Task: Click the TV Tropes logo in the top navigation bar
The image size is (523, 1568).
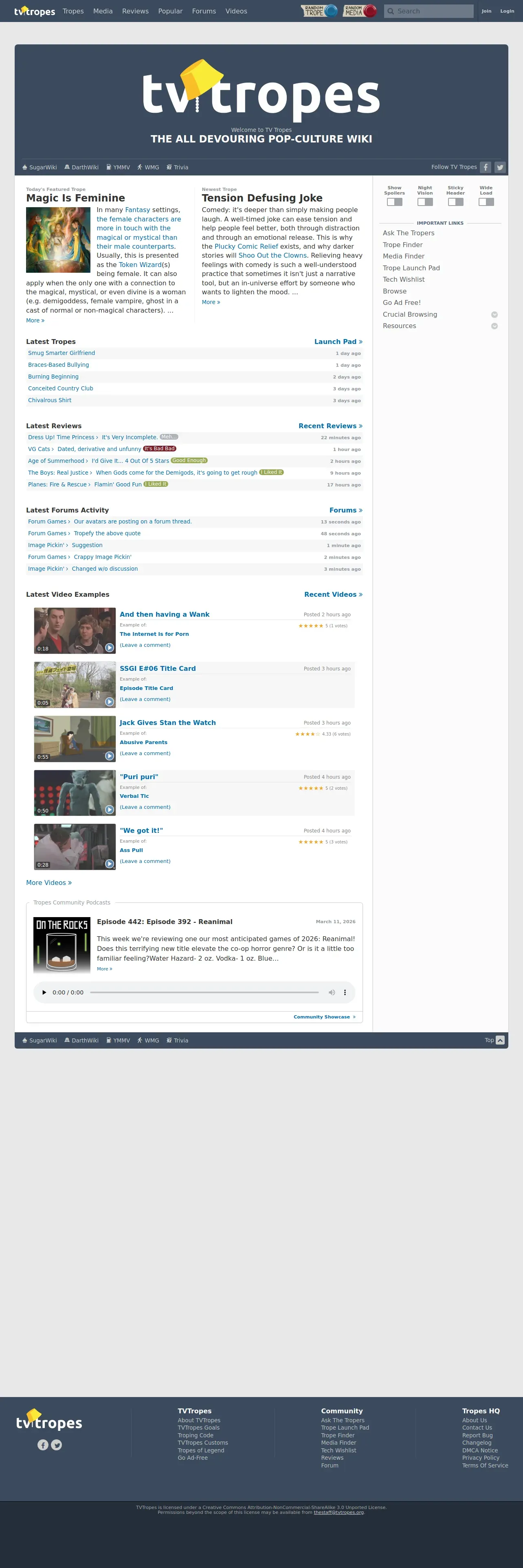Action: click(x=35, y=11)
